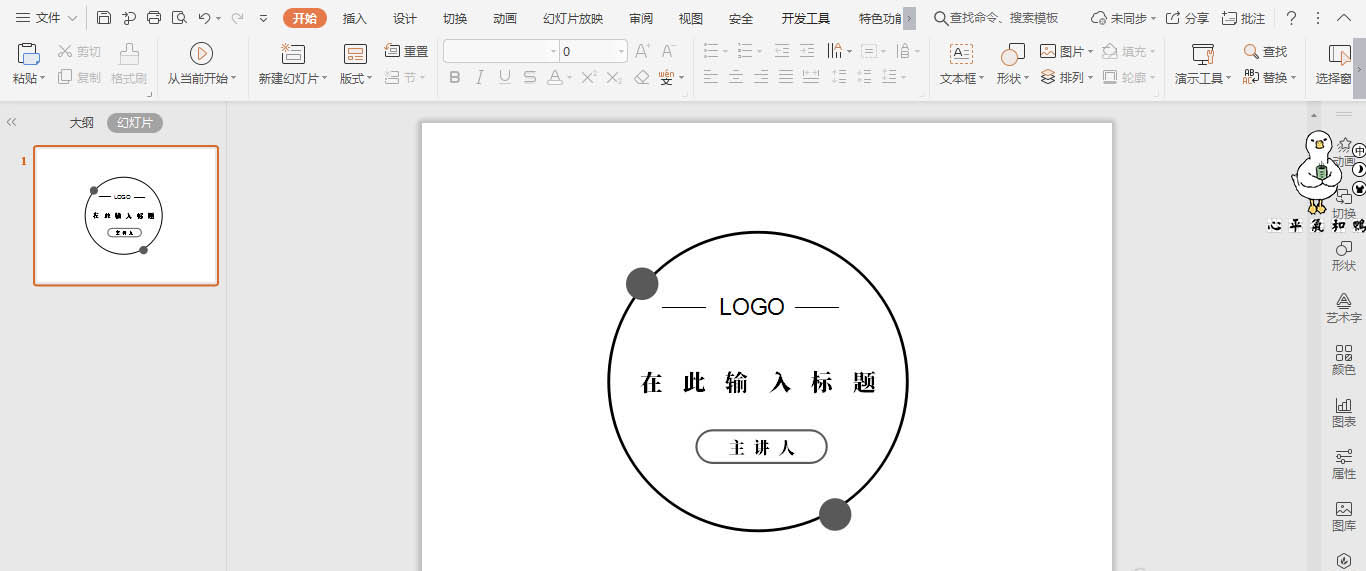The image size is (1366, 571).
Task: Toggle align text left
Action: 711,77
